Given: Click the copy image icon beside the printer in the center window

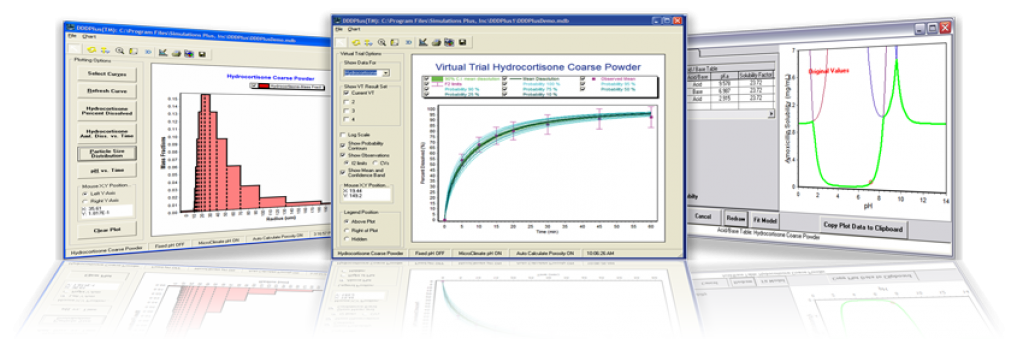Looking at the screenshot, I should tap(449, 42).
